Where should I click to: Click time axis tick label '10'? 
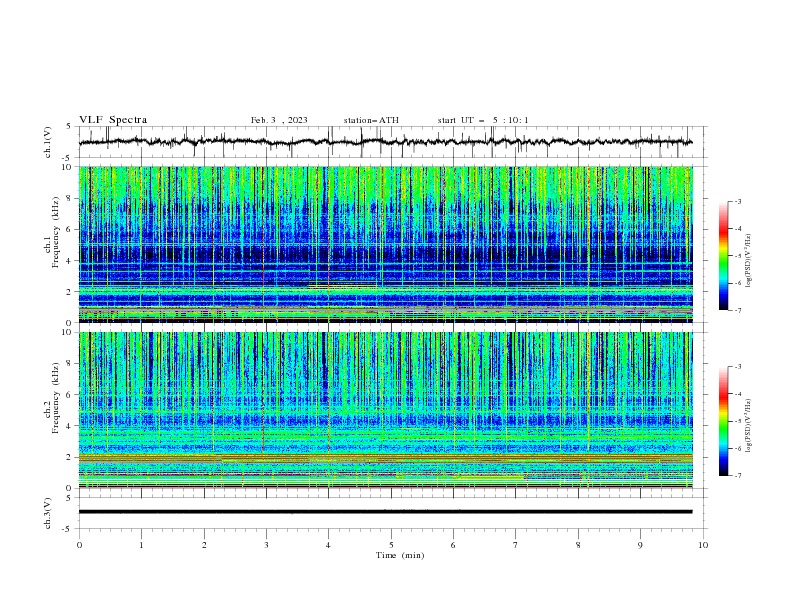click(703, 545)
